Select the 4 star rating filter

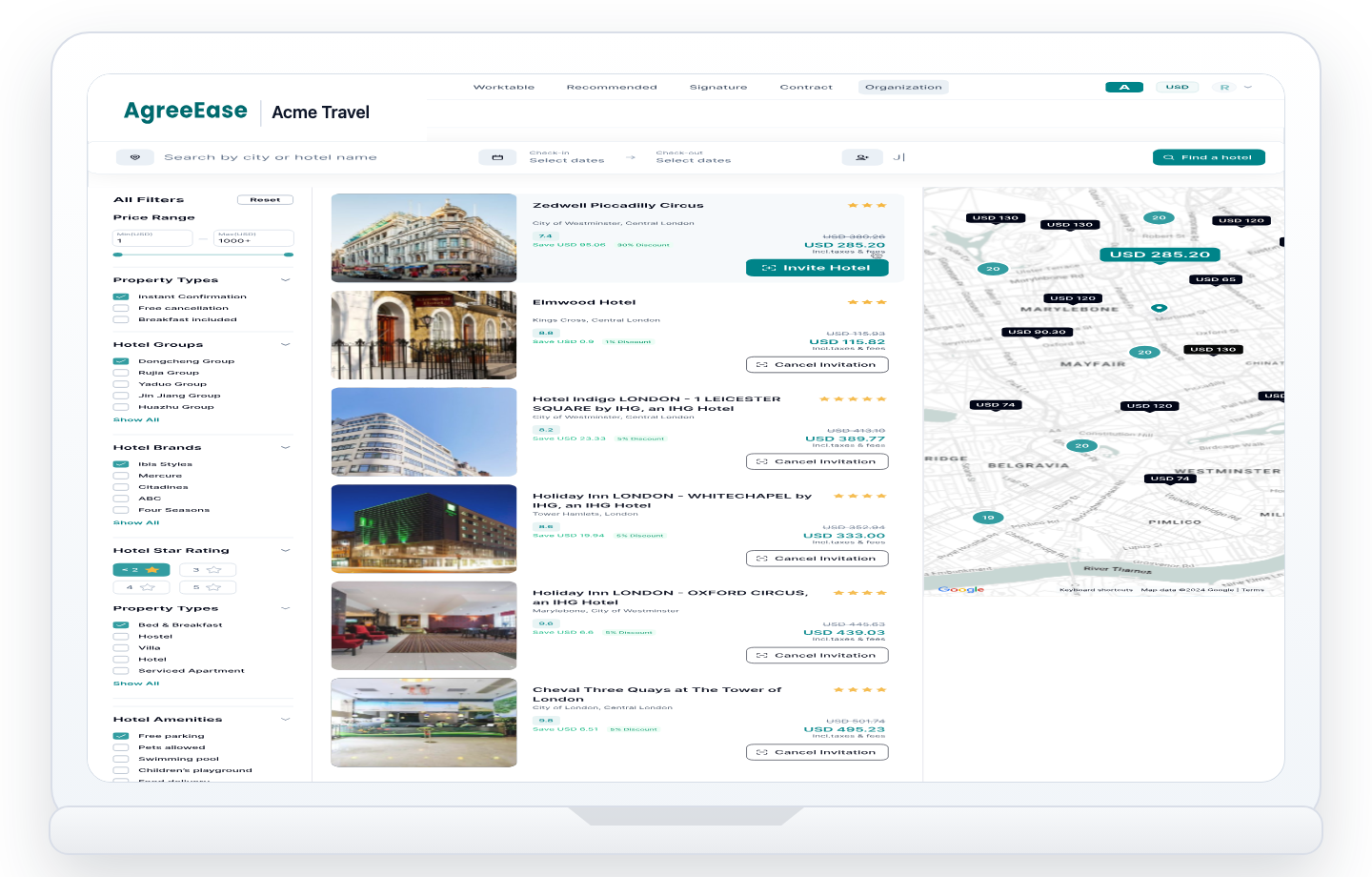point(141,587)
